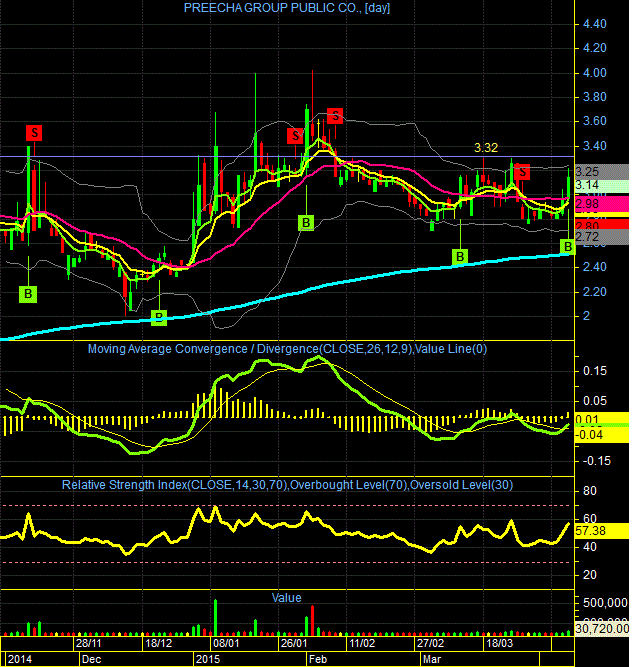The height and width of the screenshot is (667, 633).
Task: Click the Feb month label
Action: (x=318, y=659)
